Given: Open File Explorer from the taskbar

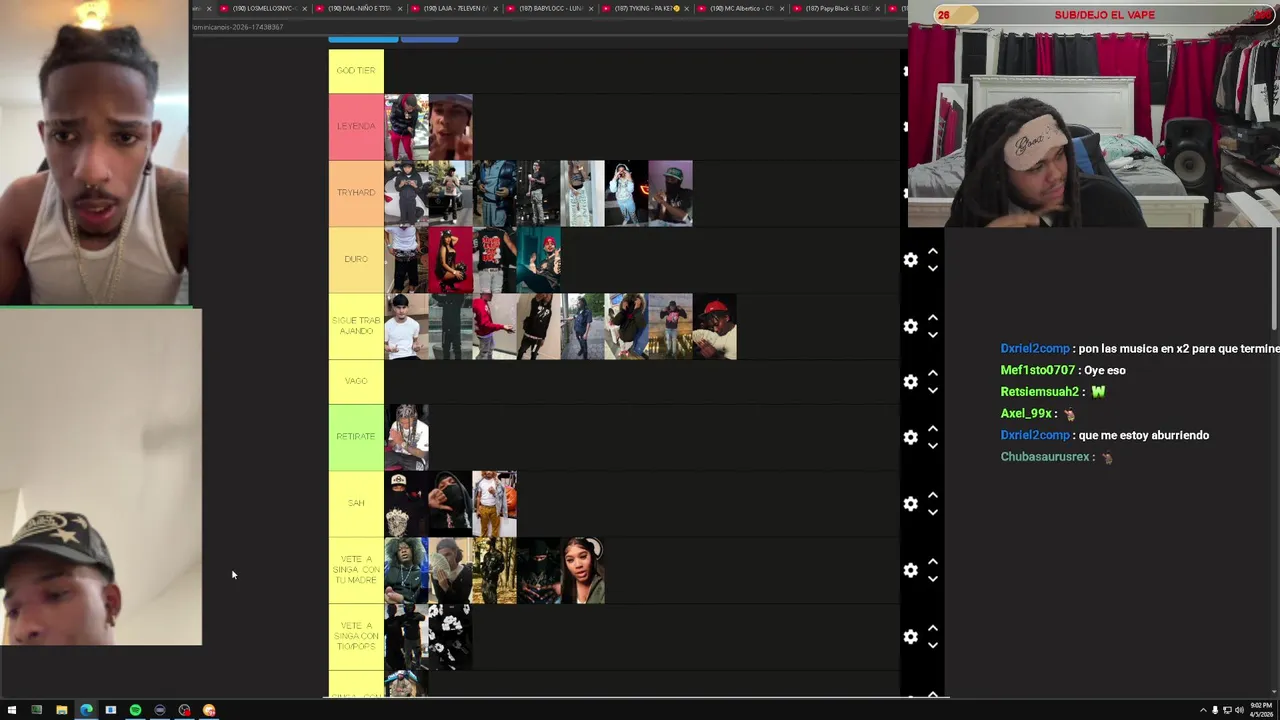Looking at the screenshot, I should [61, 710].
